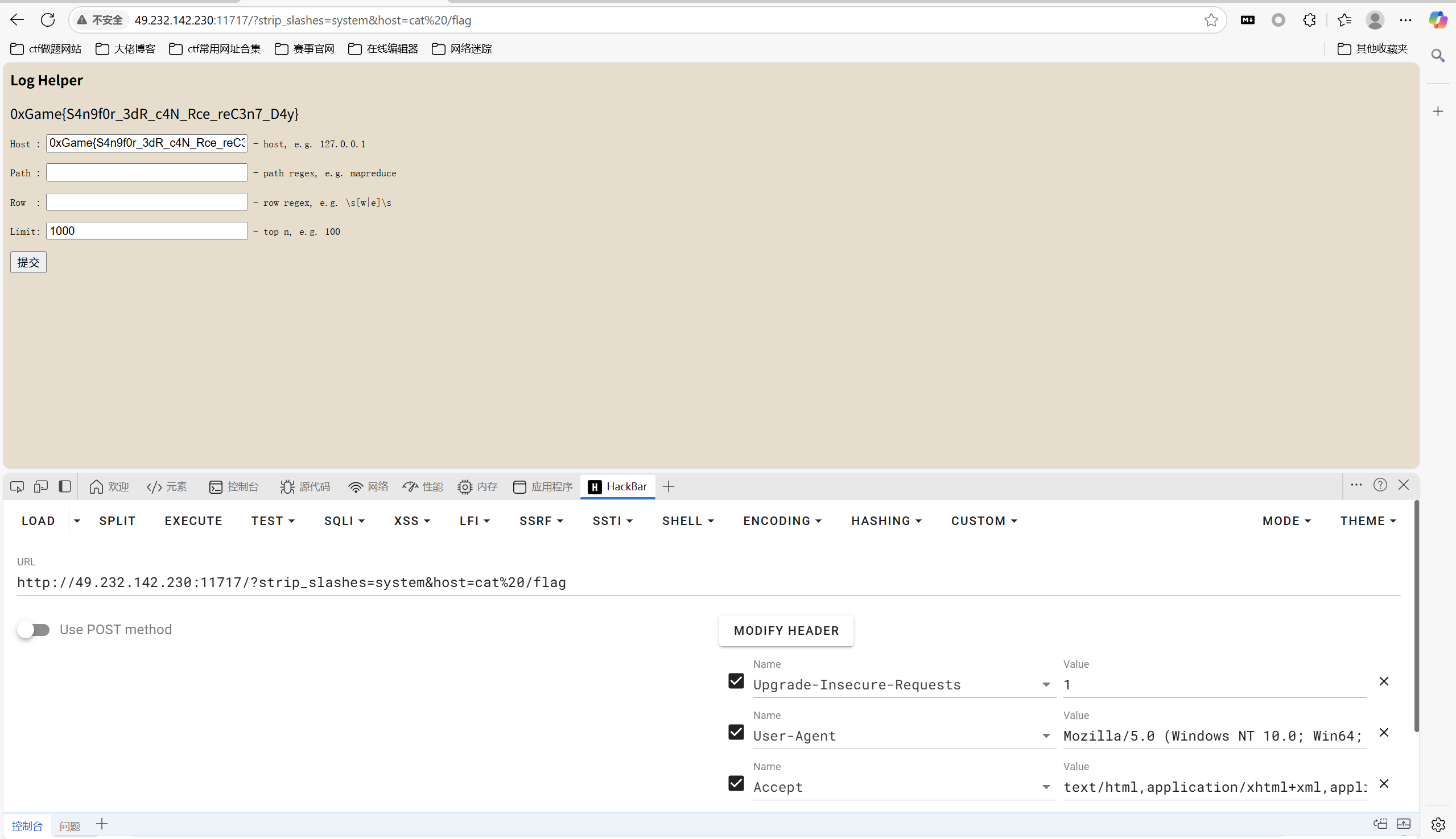Expand the SSRF menu in HackBar
1456x839 pixels.
[541, 521]
